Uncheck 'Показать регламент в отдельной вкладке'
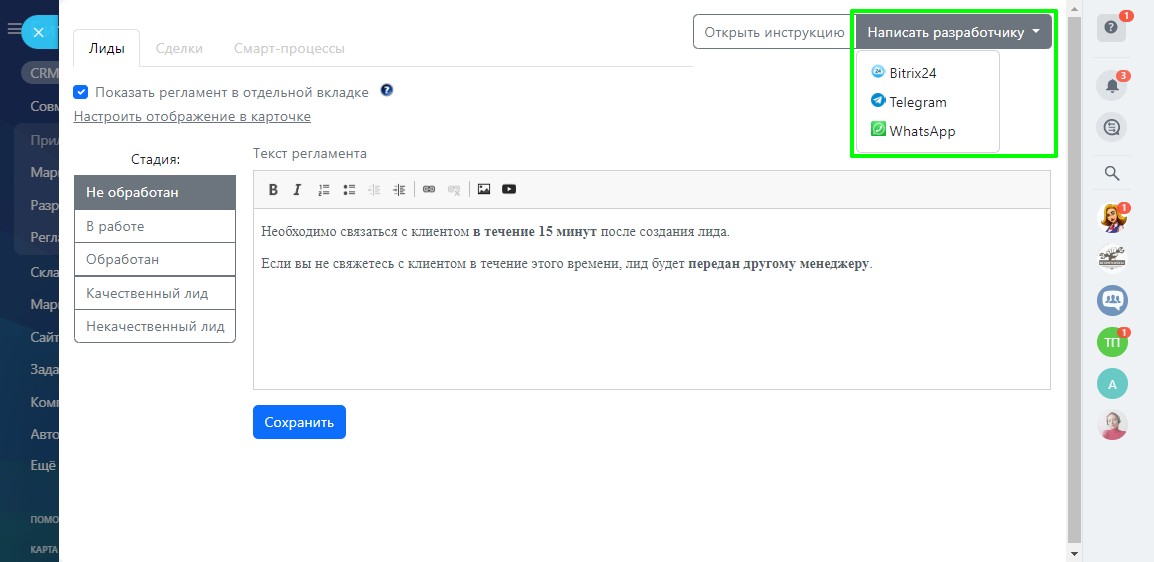 tap(81, 92)
